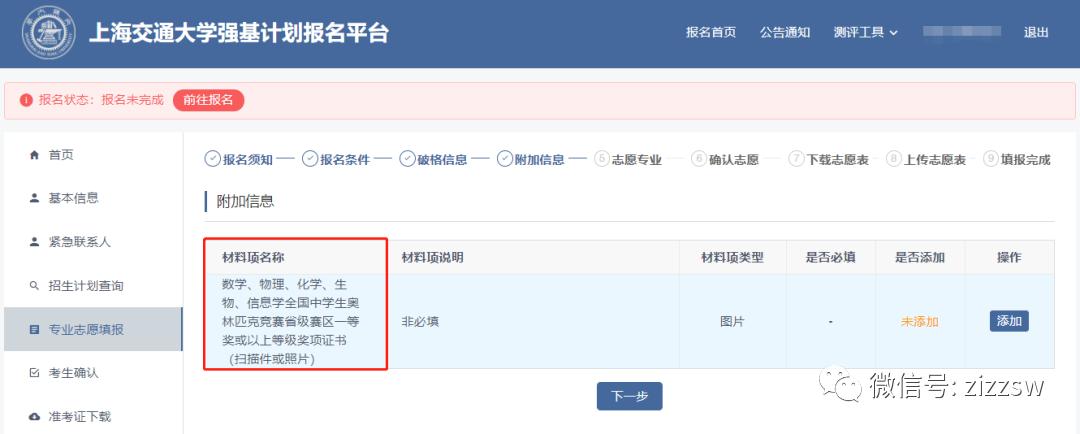The width and height of the screenshot is (1080, 434).
Task: Click the 报名条件 step label
Action: (x=345, y=160)
